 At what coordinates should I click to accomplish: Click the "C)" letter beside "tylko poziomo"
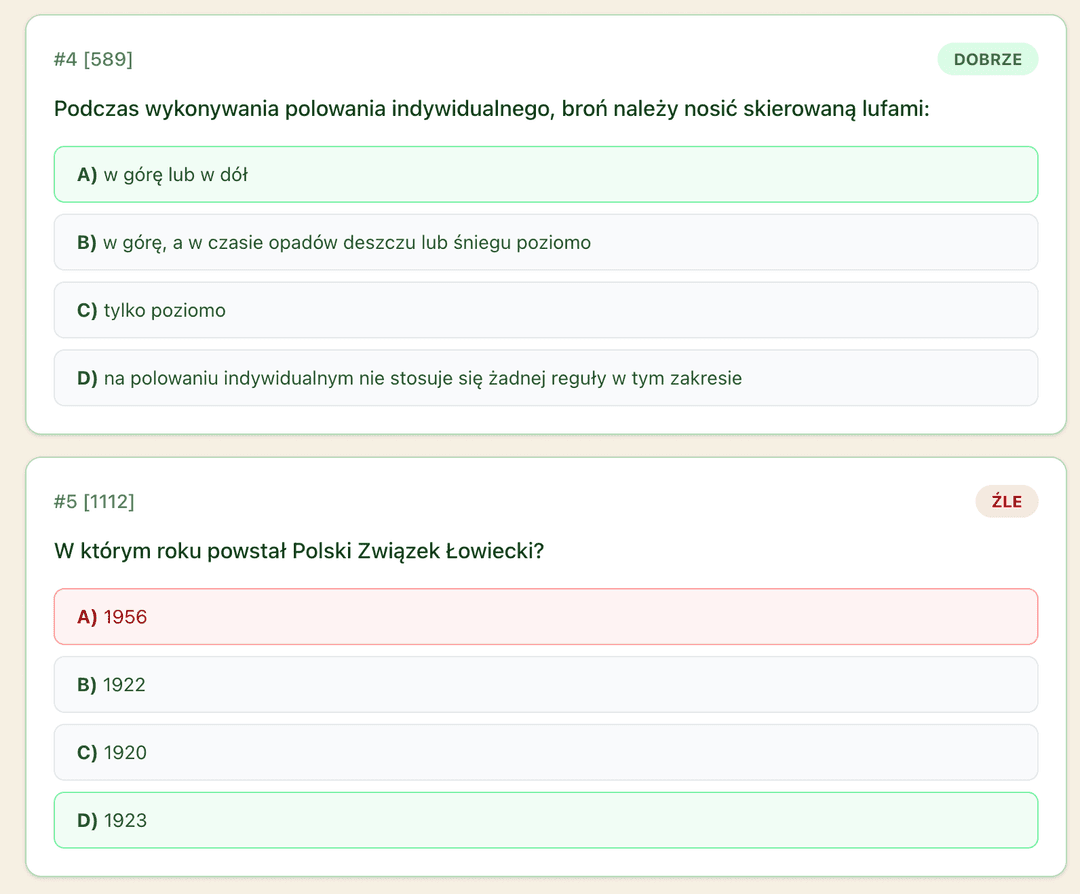(x=87, y=311)
